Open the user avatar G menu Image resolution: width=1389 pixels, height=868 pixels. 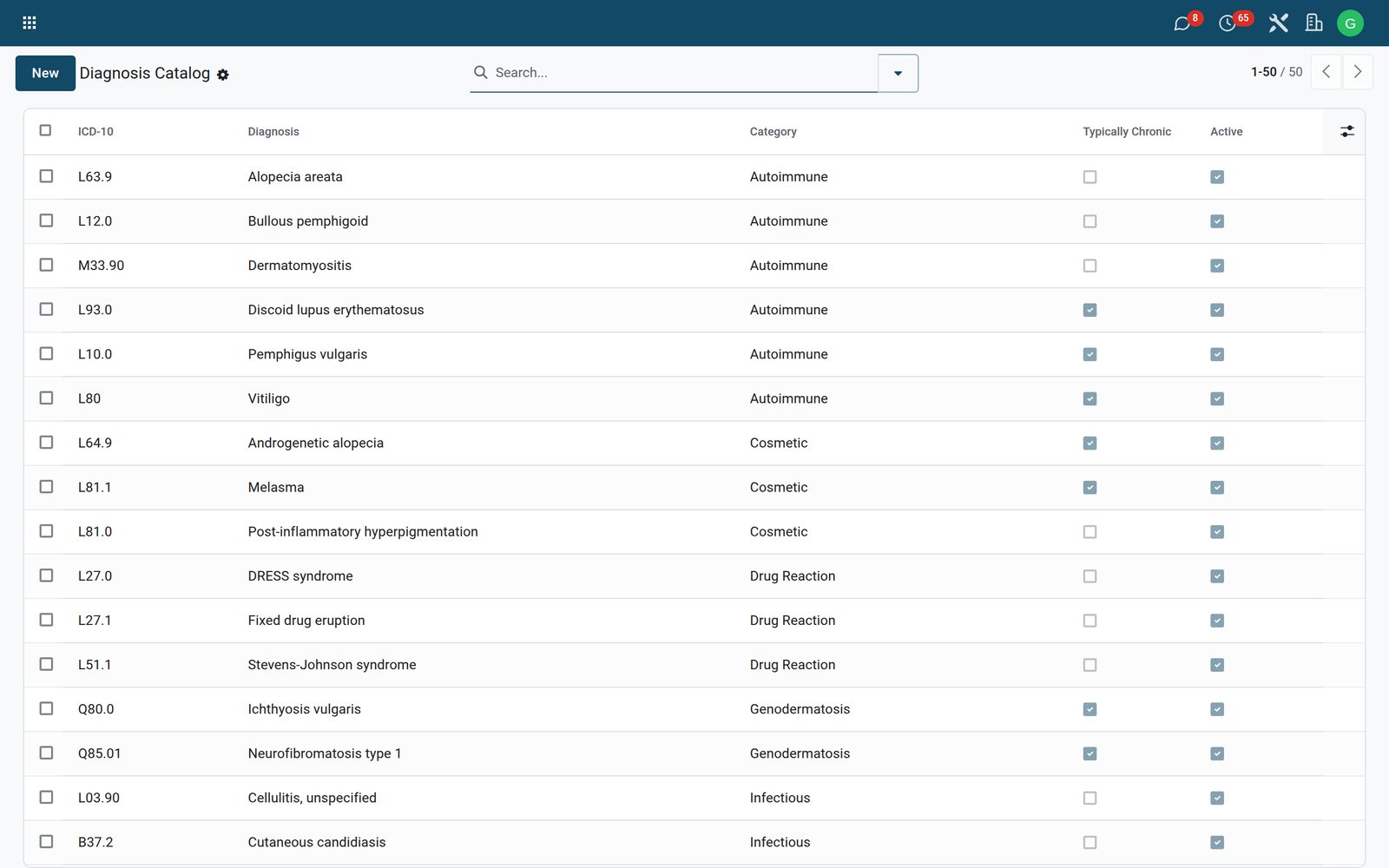click(1350, 23)
